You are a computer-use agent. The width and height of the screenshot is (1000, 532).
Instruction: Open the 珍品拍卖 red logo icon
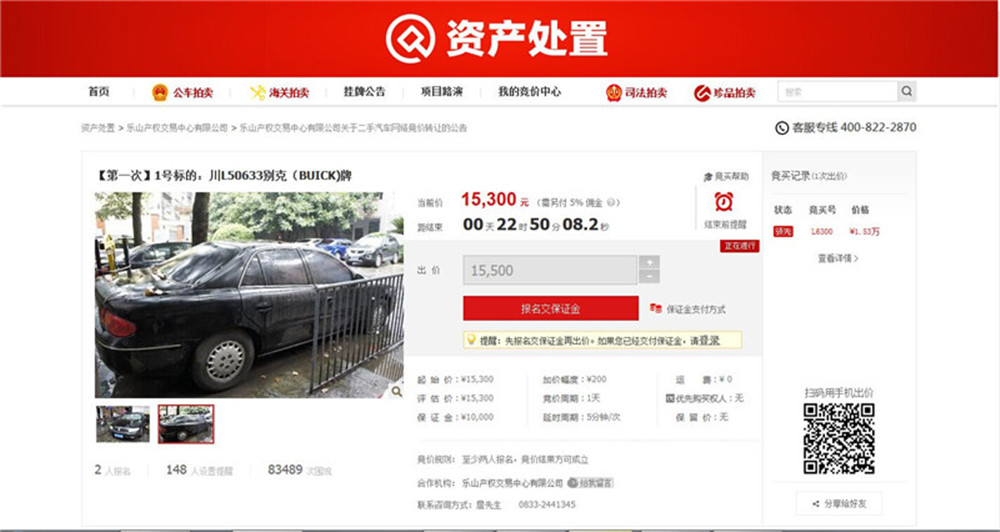pyautogui.click(x=702, y=93)
